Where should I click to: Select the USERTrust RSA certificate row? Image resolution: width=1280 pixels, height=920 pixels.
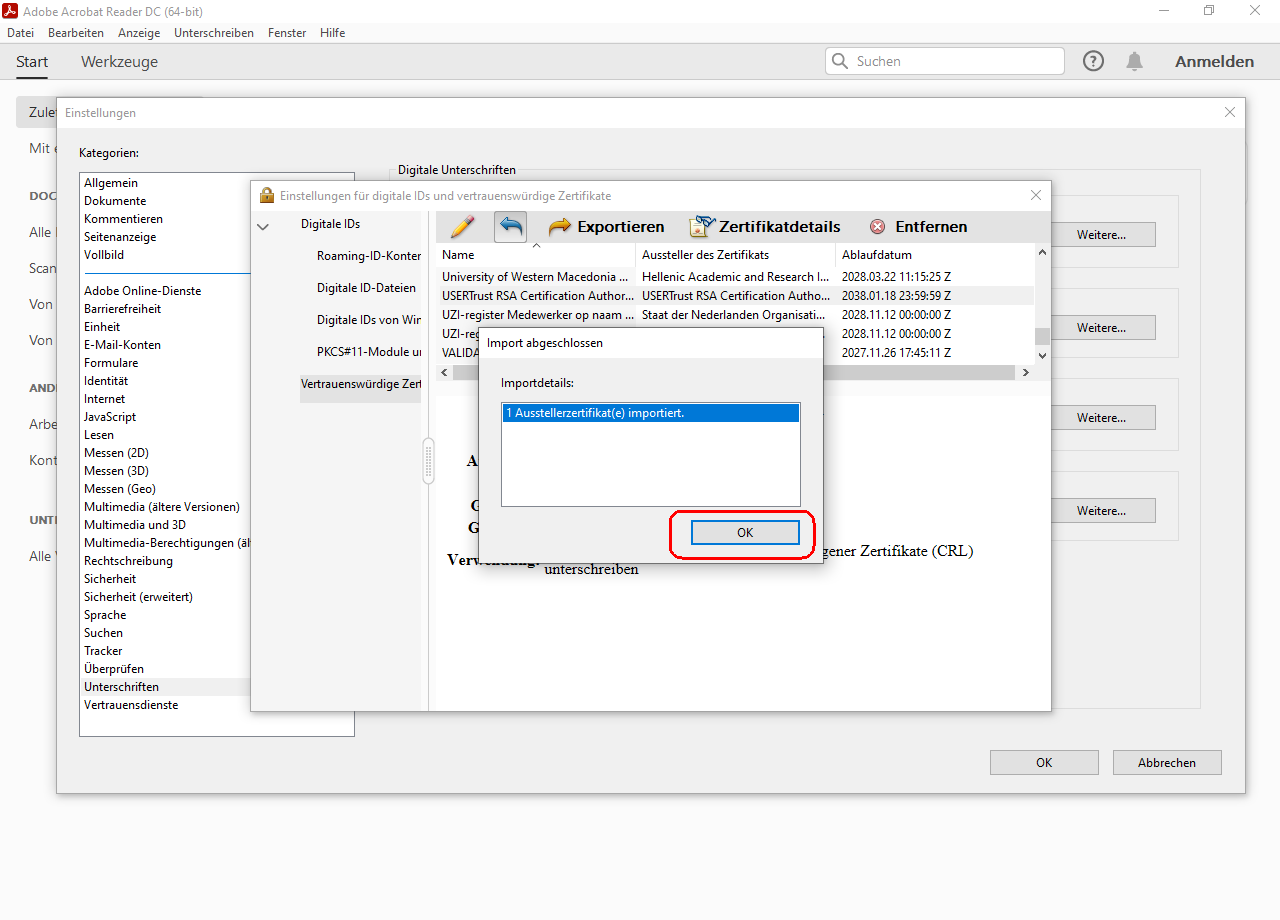537,296
